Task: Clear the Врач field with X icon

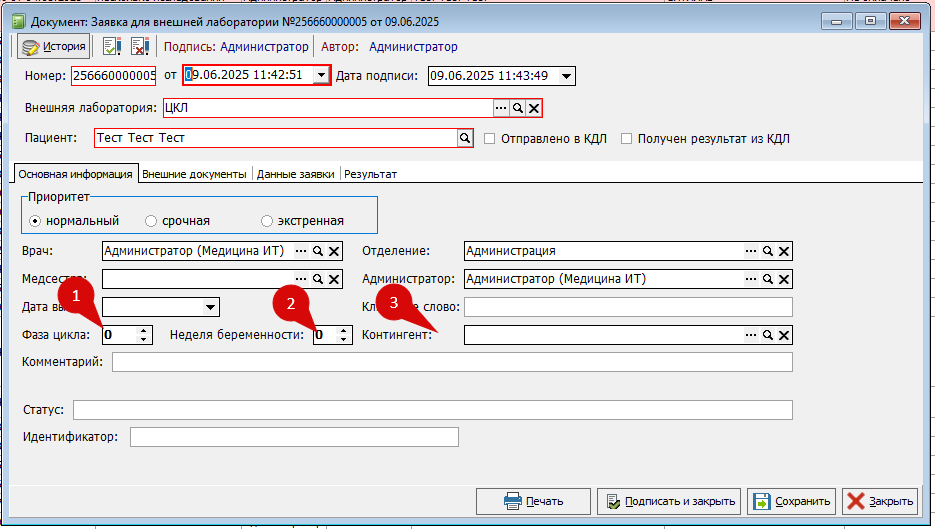Action: 334,252
